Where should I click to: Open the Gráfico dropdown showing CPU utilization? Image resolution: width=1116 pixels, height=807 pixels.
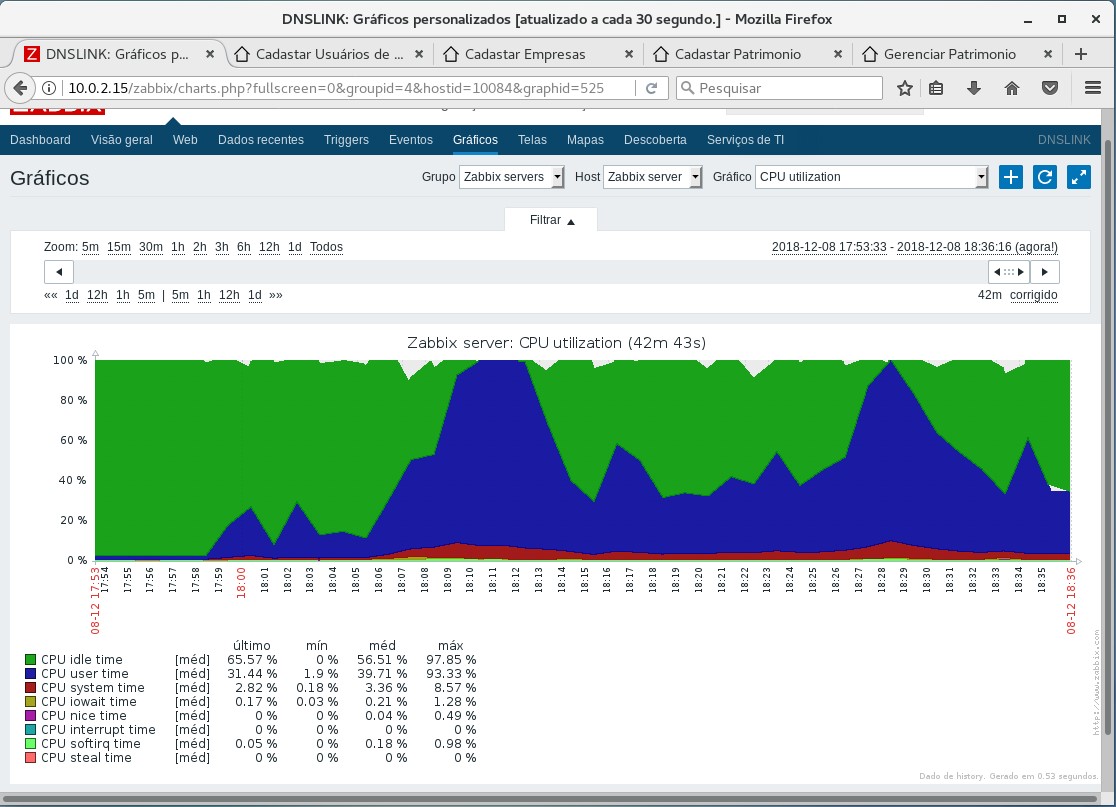coord(872,177)
